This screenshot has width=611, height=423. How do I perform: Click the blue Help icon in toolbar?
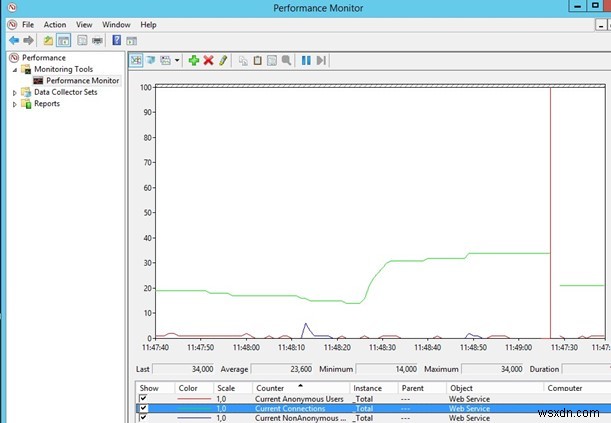(x=117, y=41)
